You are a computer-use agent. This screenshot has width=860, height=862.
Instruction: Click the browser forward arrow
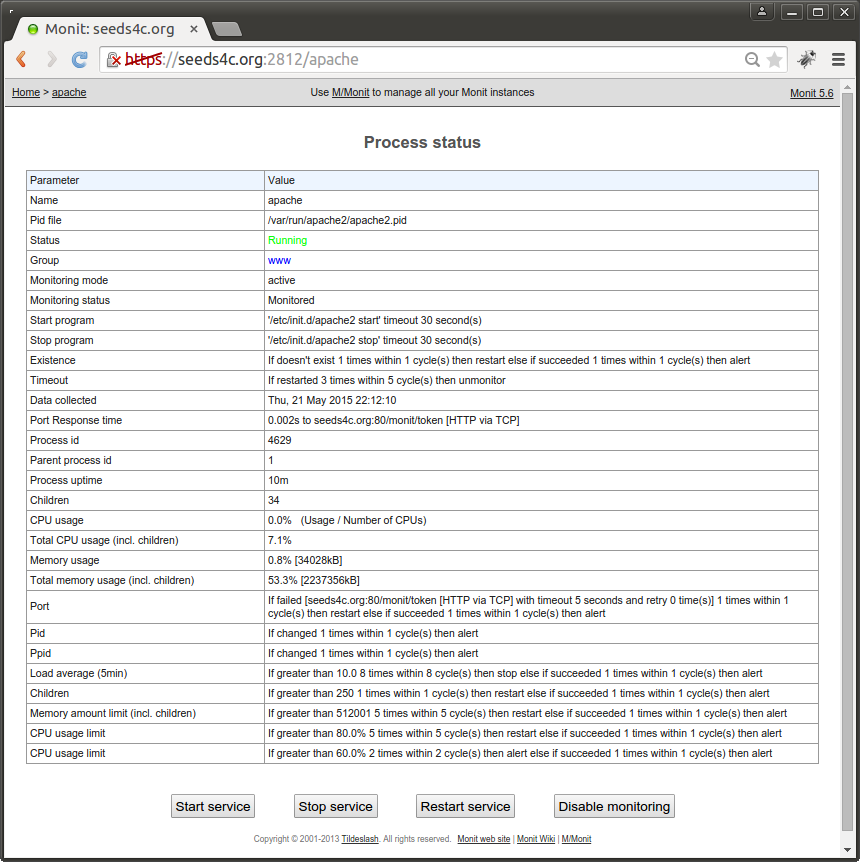click(51, 60)
